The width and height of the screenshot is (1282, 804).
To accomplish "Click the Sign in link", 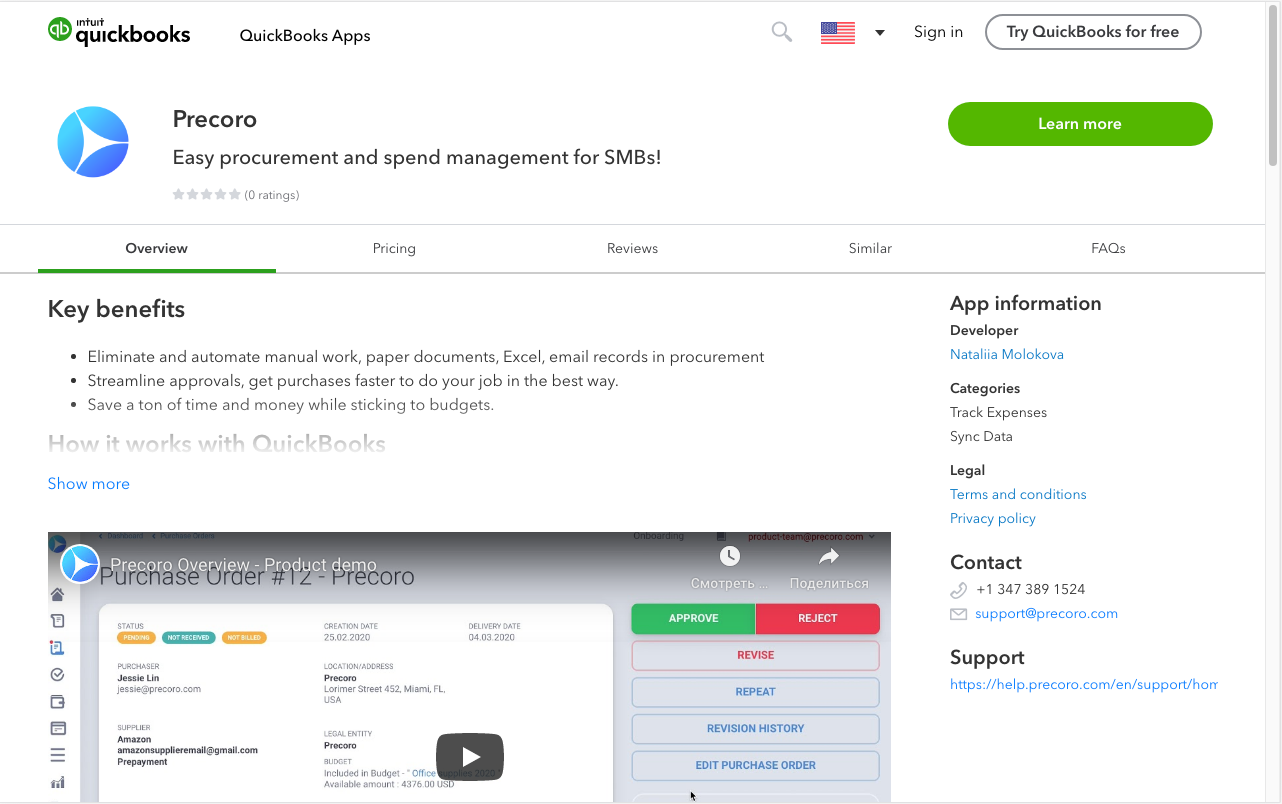I will 938,32.
